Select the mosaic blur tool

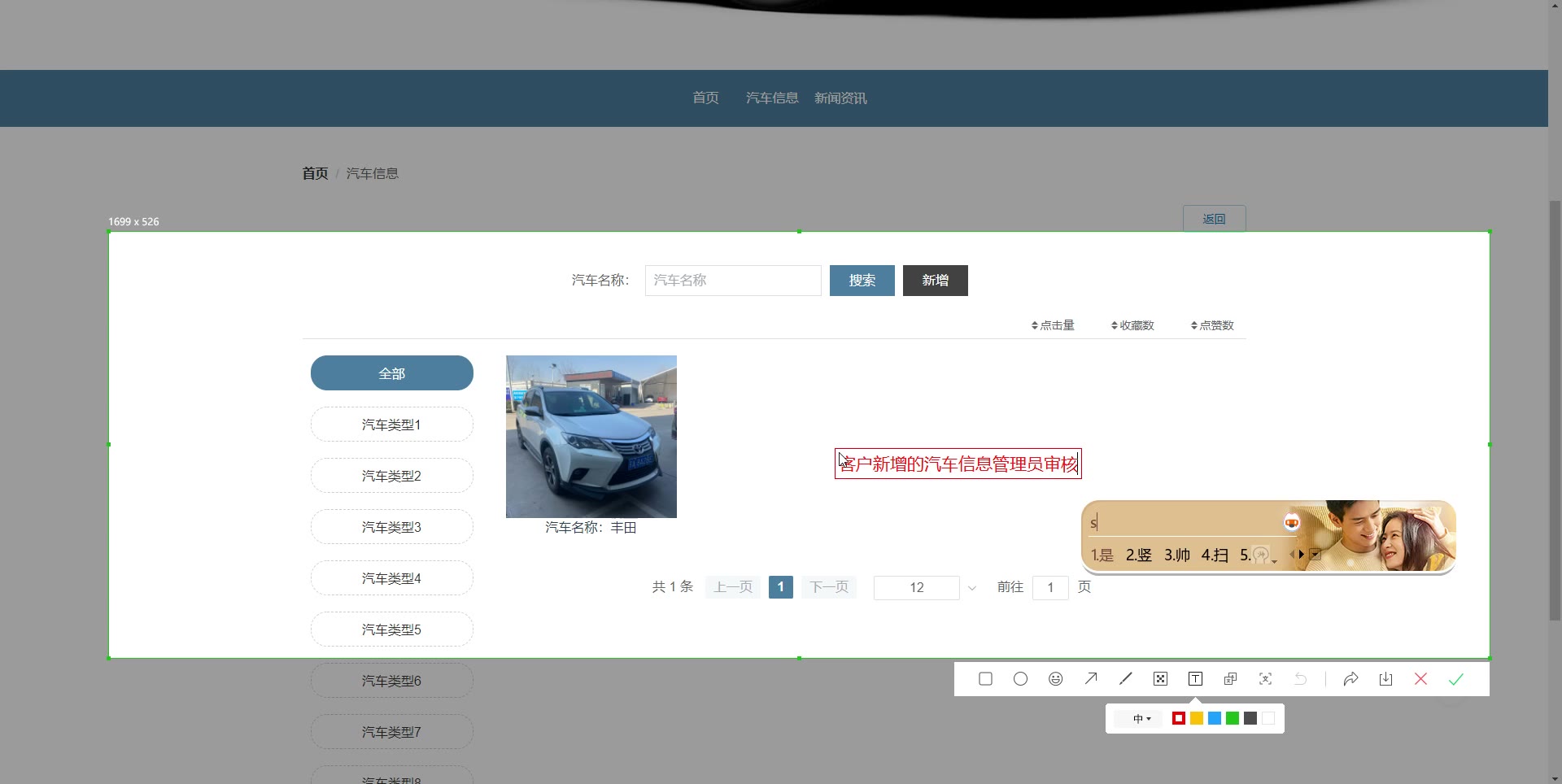(1161, 679)
